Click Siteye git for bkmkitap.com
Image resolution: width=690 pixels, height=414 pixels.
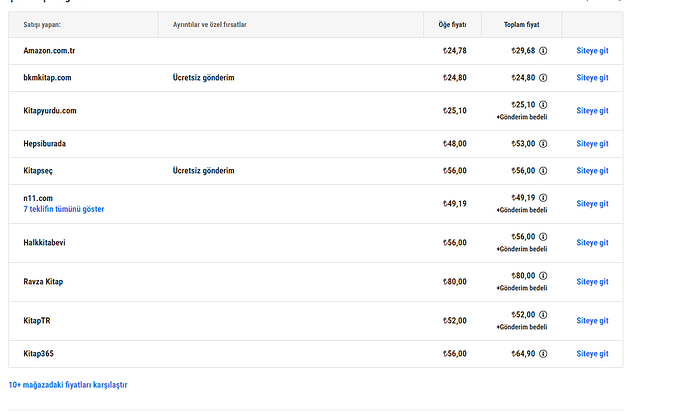pyautogui.click(x=592, y=78)
